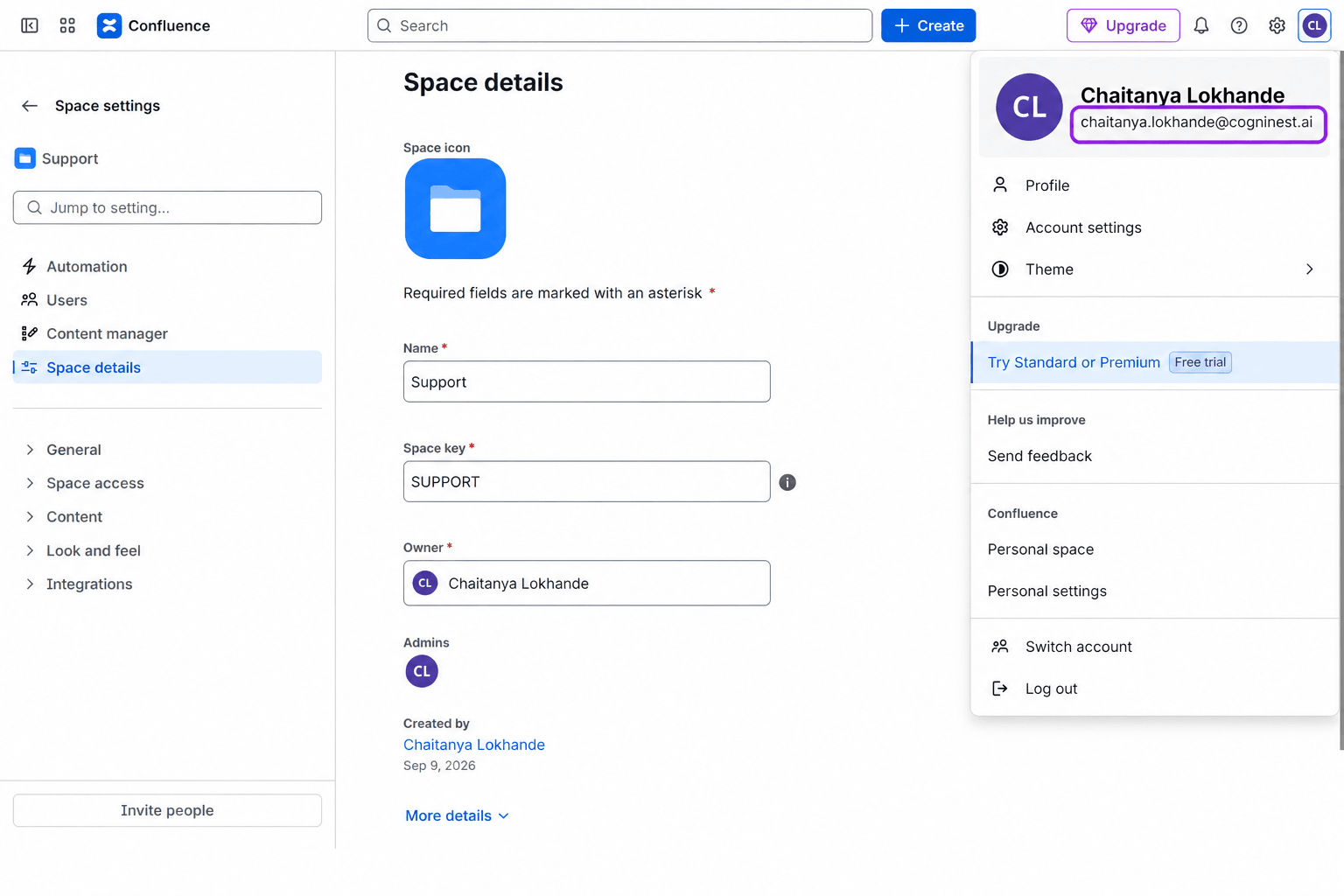Open Content manager in the sidebar
The width and height of the screenshot is (1344, 896).
(x=167, y=333)
